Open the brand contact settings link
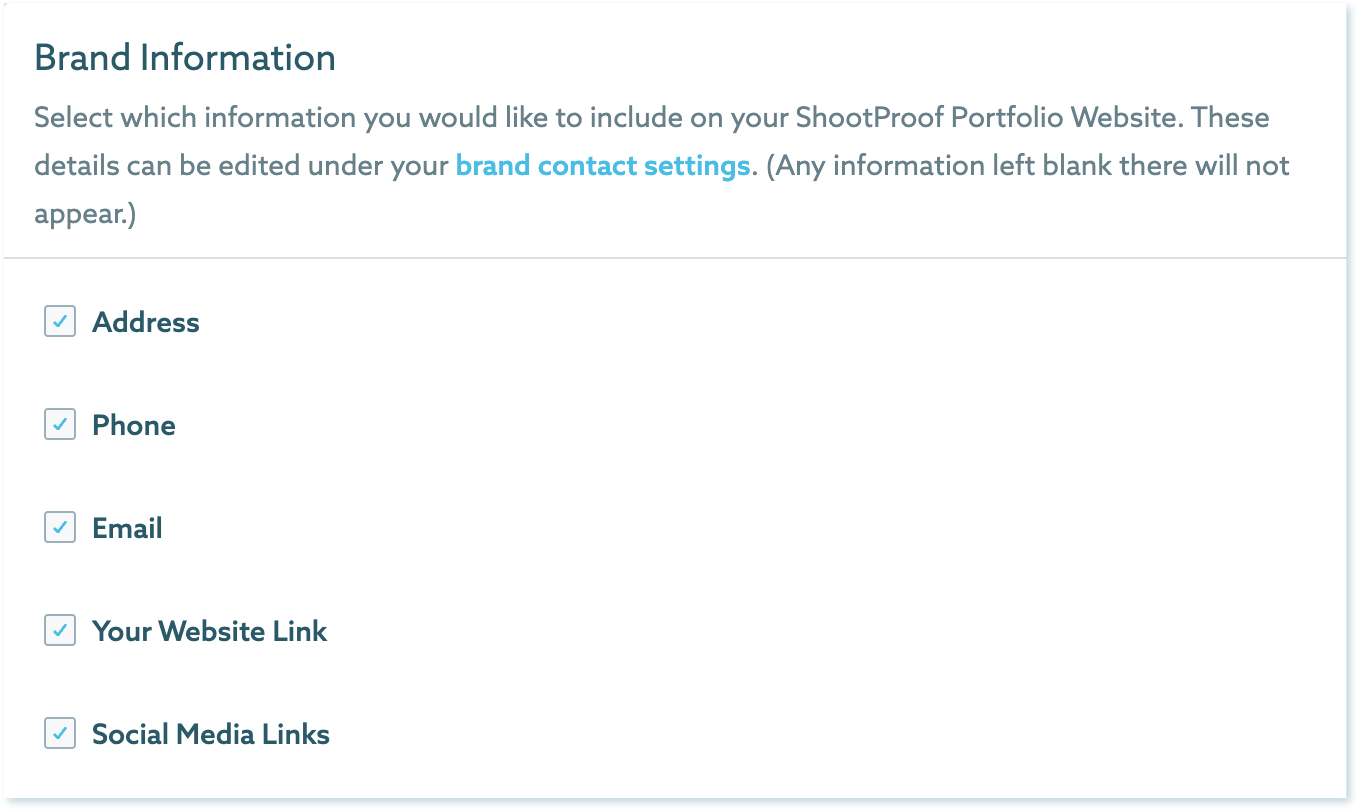The image size is (1358, 810). (603, 165)
